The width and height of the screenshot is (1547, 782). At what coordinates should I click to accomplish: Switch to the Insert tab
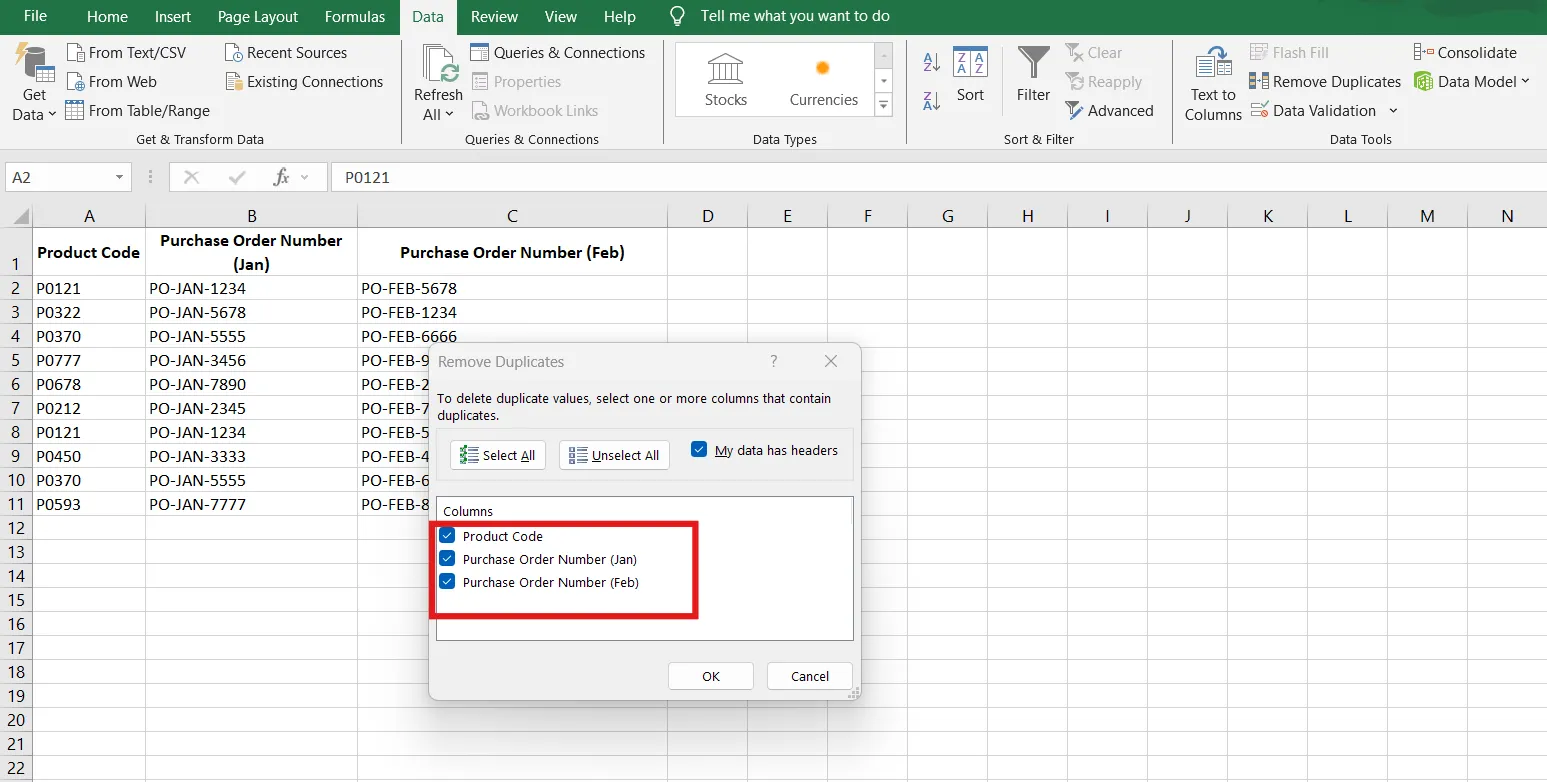click(x=174, y=16)
